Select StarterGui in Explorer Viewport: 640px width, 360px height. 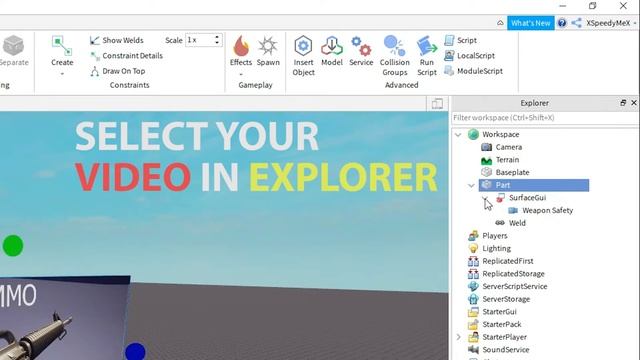tap(499, 311)
